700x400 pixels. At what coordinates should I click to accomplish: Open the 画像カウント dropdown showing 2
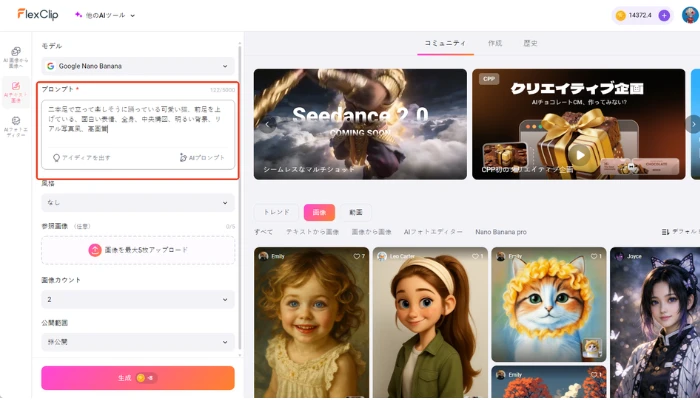pyautogui.click(x=138, y=300)
